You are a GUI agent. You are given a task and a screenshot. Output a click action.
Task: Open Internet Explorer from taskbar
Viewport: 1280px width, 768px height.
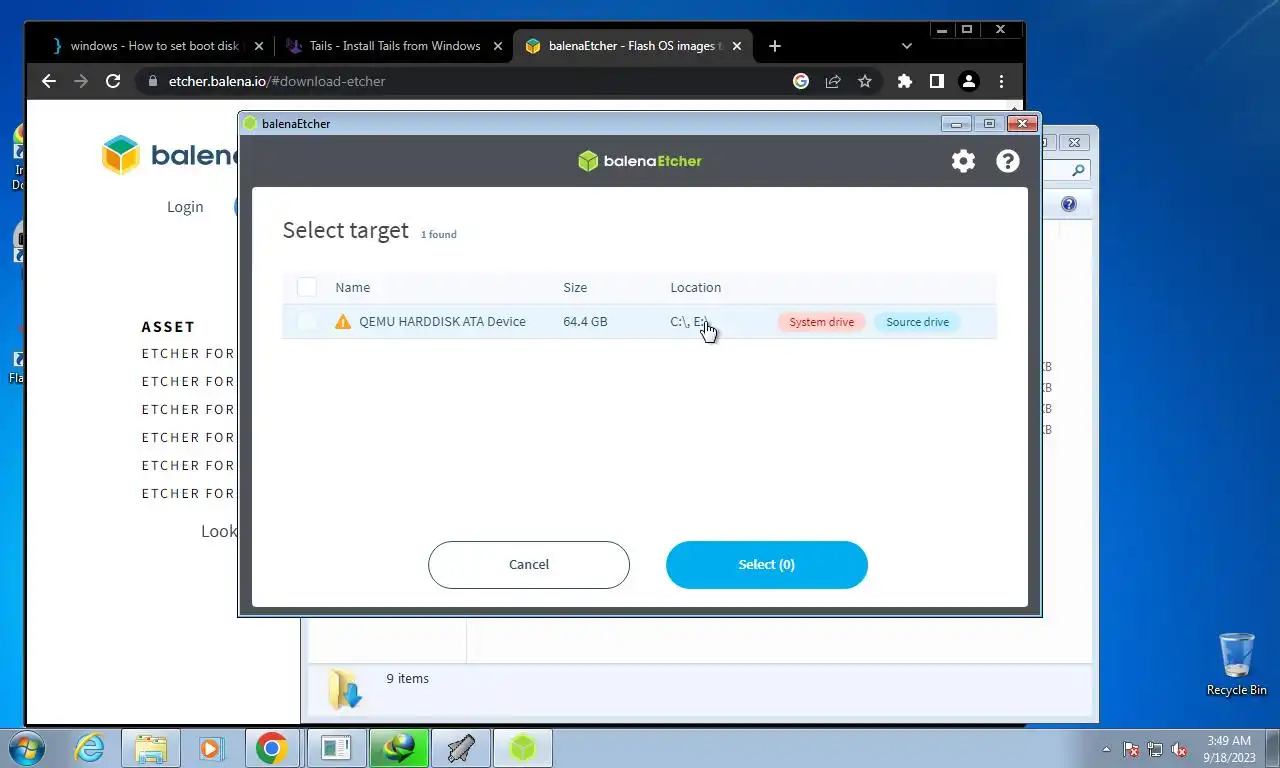click(x=90, y=748)
